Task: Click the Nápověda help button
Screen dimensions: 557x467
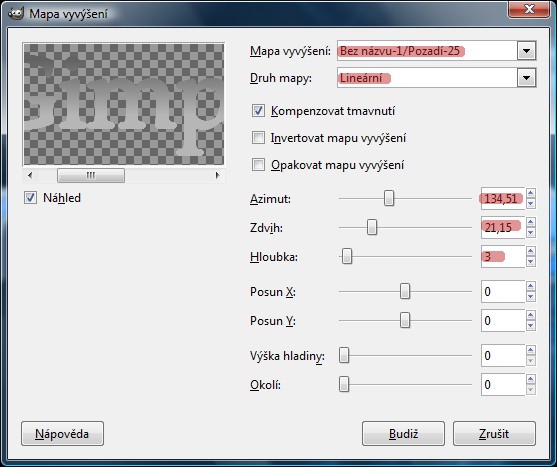Action: click(63, 434)
